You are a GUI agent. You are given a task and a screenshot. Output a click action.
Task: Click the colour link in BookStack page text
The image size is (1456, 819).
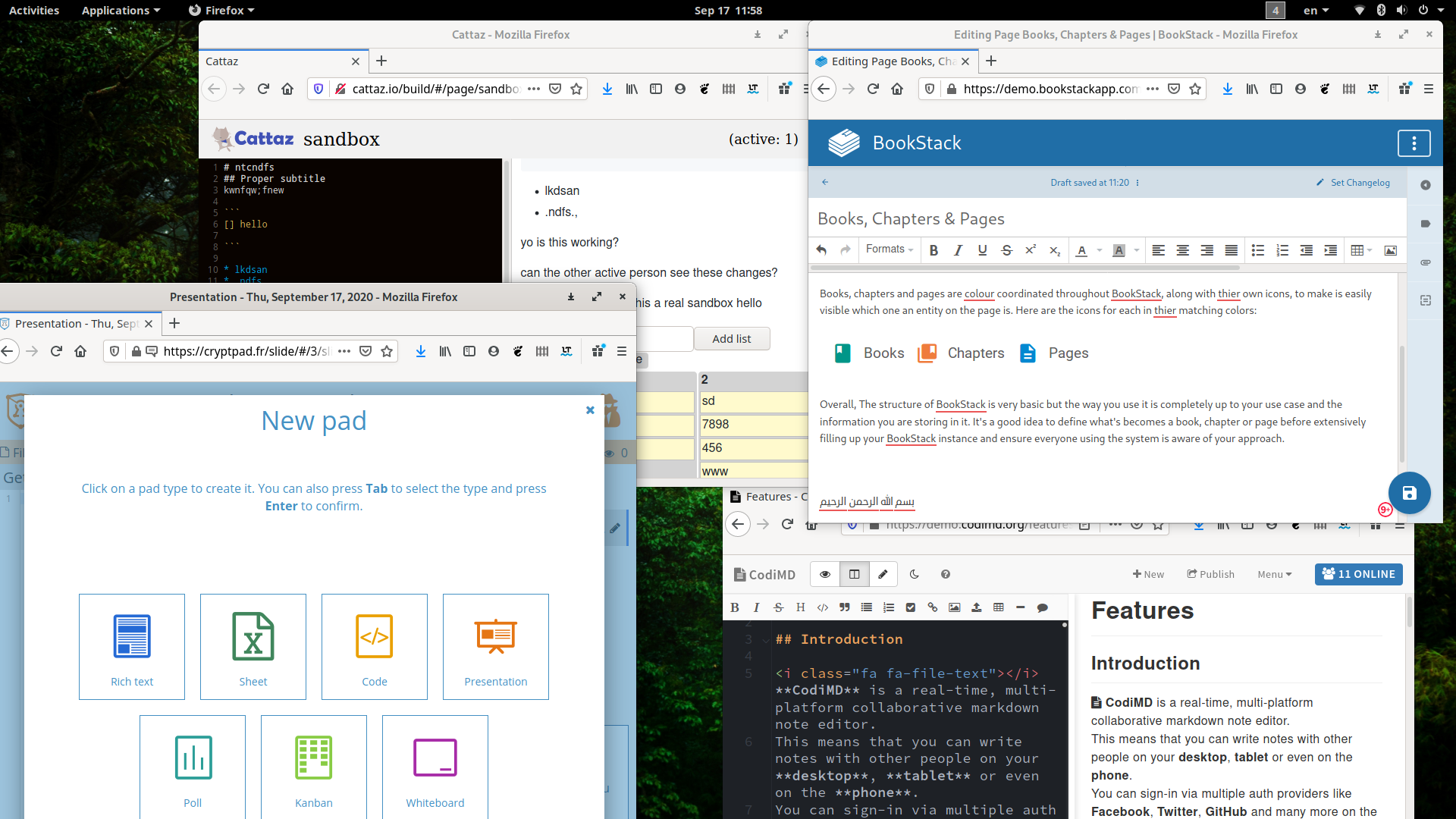pos(979,293)
